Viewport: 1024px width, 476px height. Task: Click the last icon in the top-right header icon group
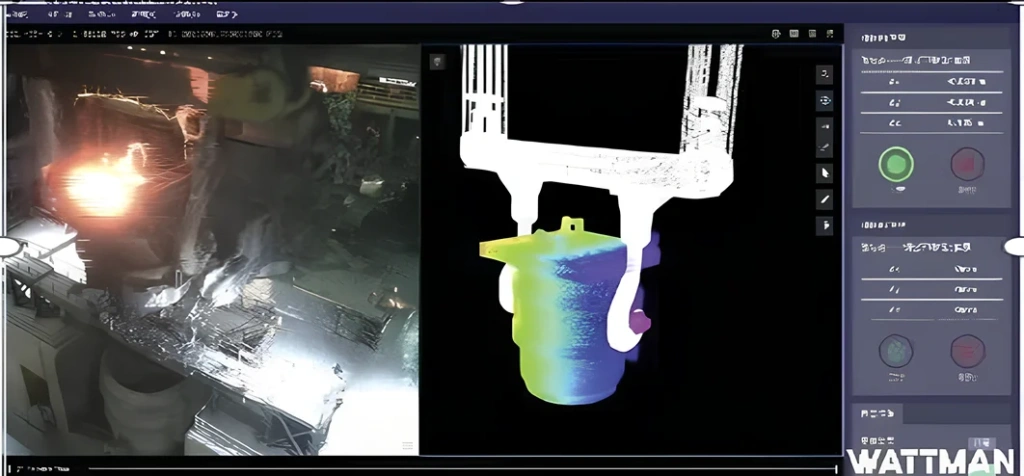[829, 33]
